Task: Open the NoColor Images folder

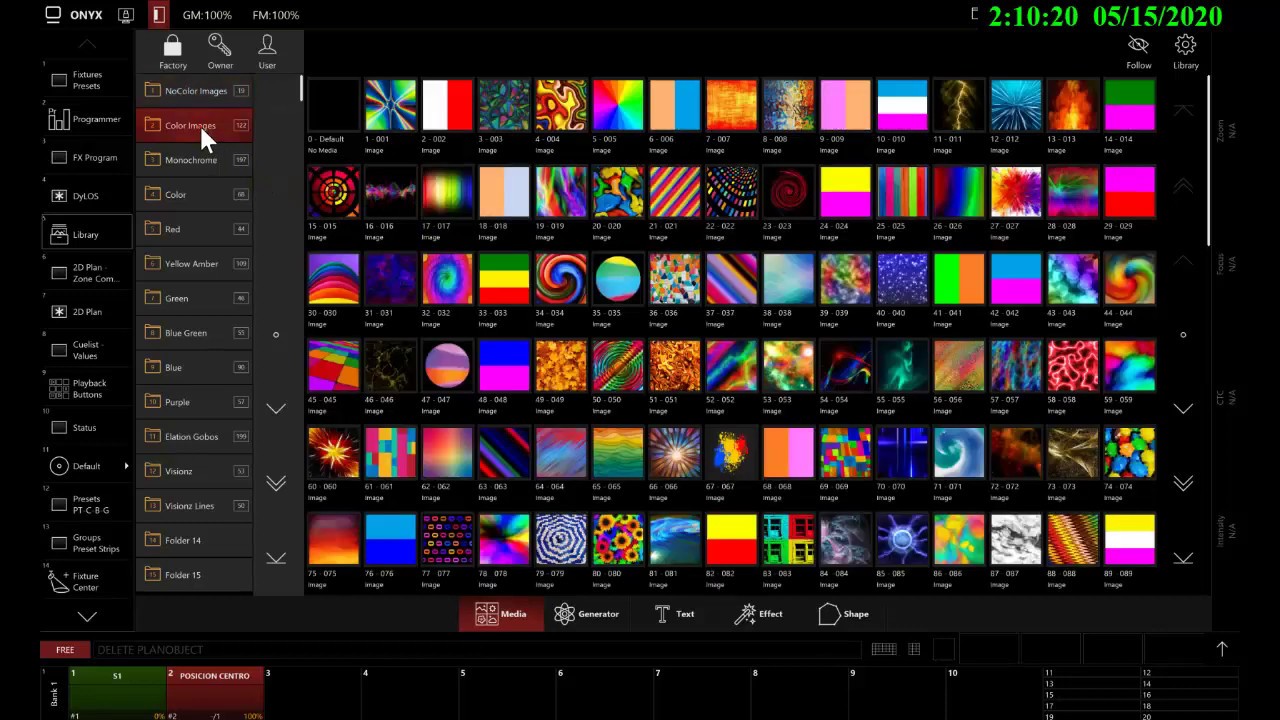Action: [195, 91]
